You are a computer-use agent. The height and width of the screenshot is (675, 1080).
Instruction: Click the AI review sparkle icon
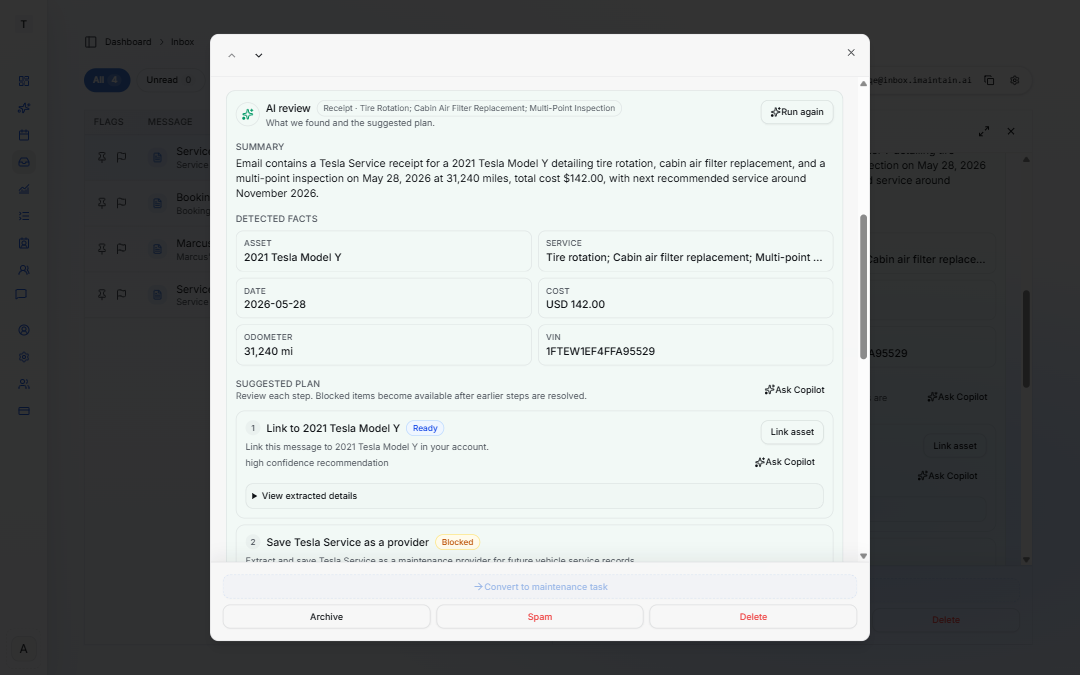coord(248,114)
